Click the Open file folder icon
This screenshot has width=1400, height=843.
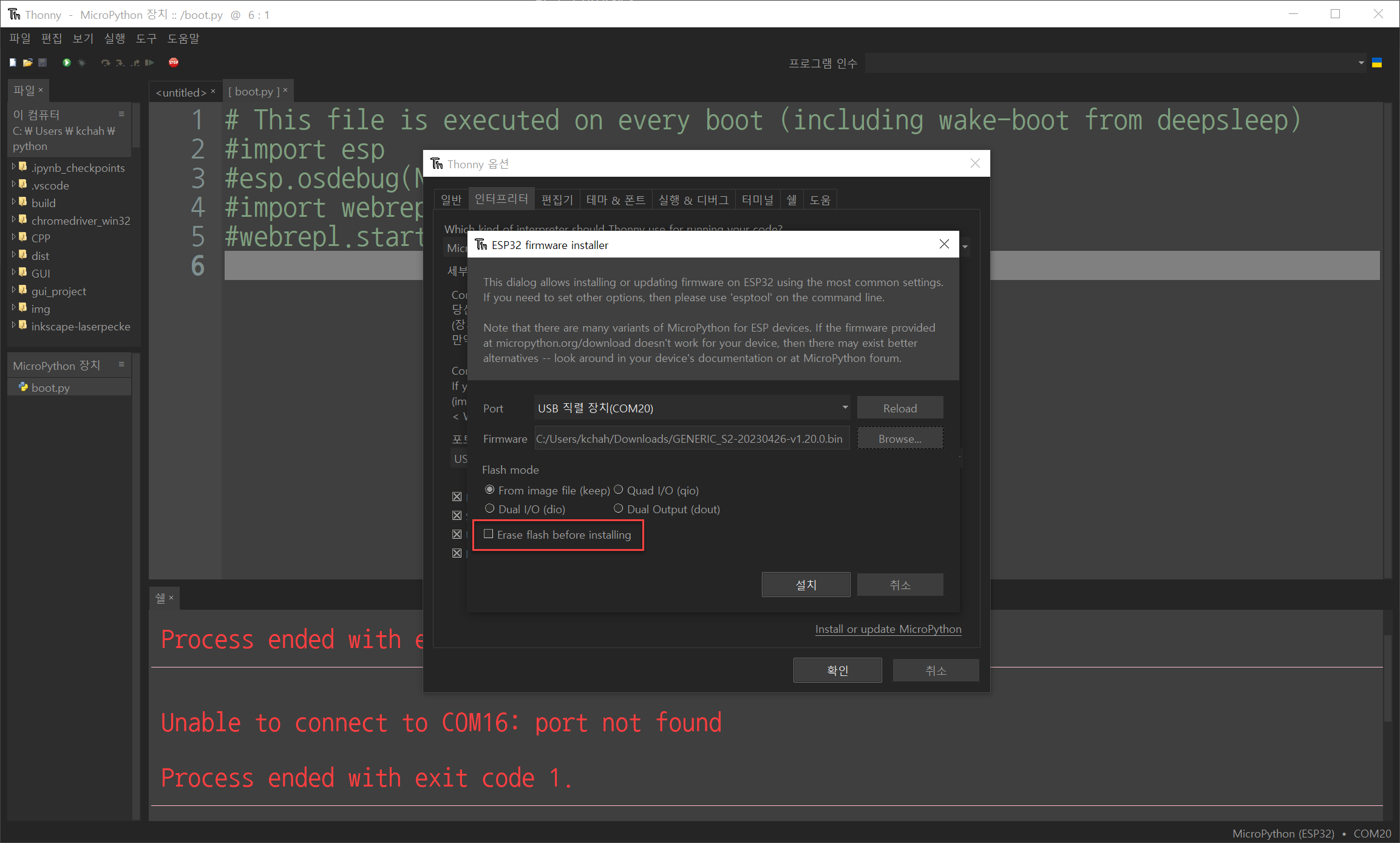(27, 63)
